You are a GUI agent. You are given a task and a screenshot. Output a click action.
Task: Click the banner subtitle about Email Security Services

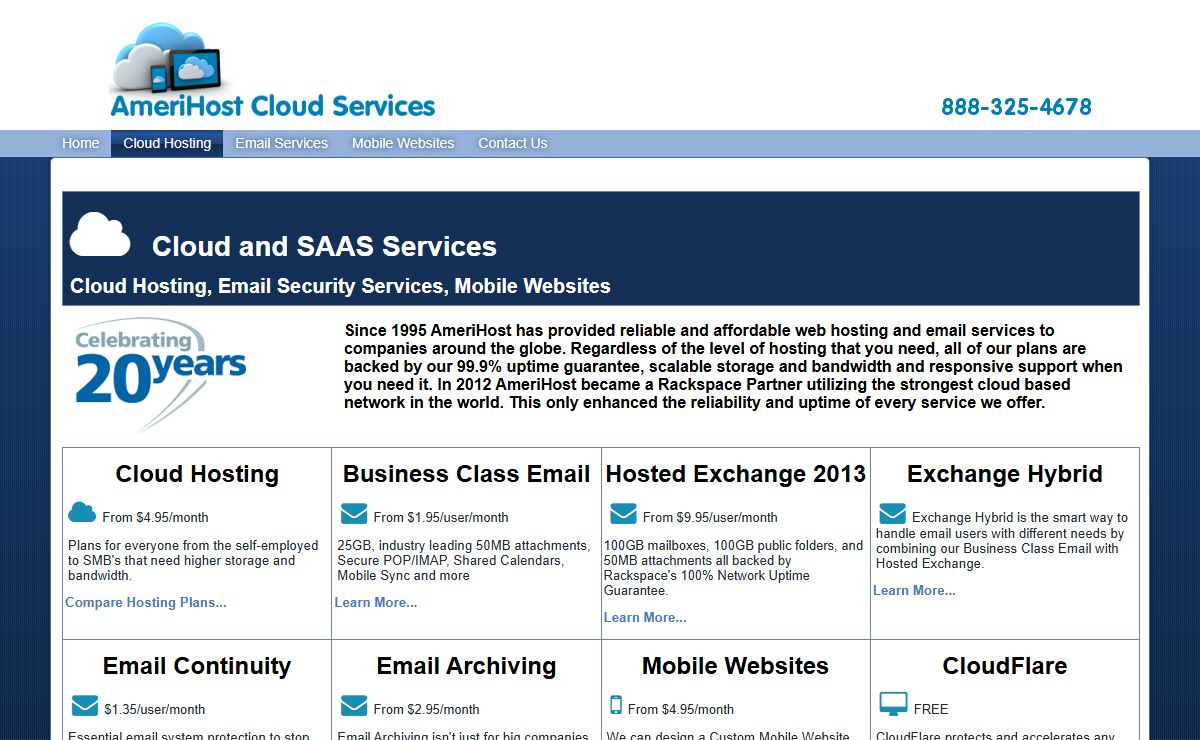tap(340, 286)
